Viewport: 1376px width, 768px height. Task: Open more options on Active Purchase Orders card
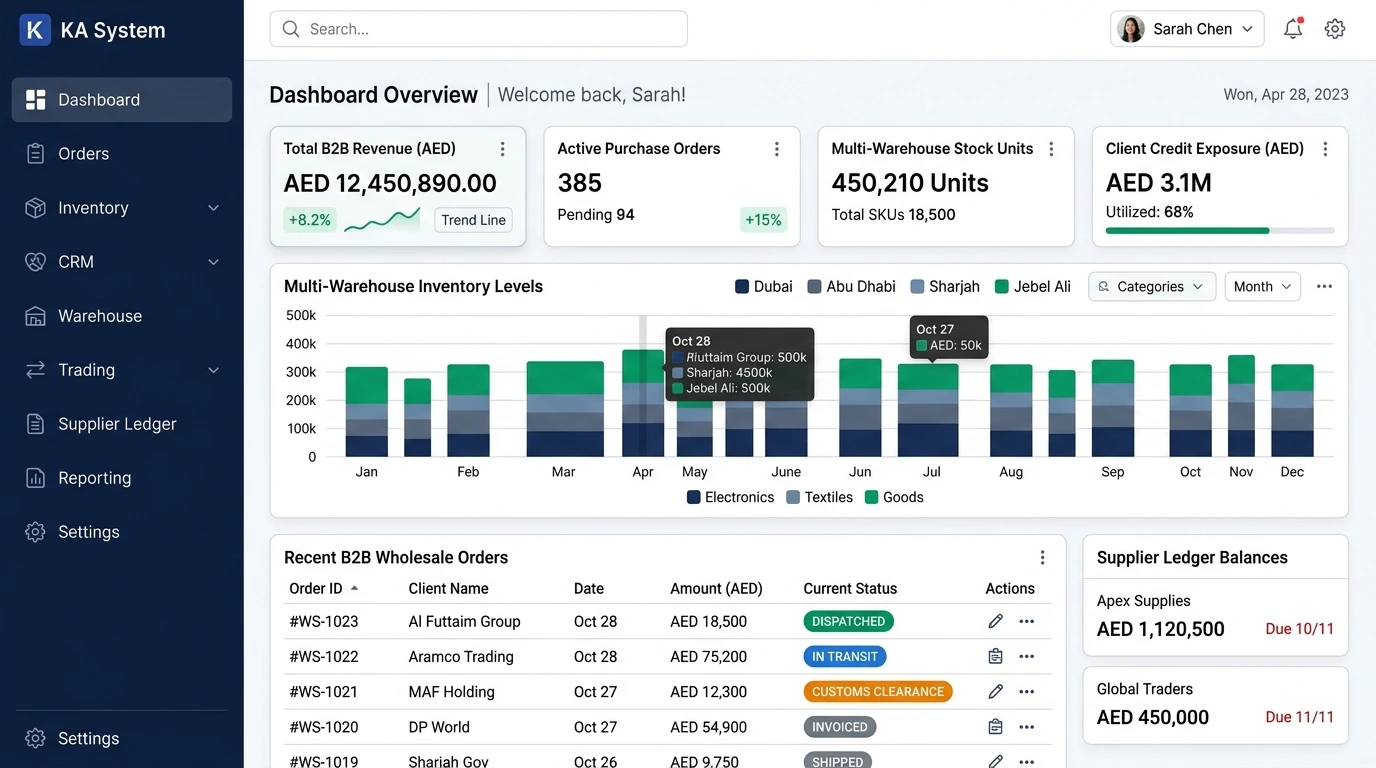tap(776, 149)
